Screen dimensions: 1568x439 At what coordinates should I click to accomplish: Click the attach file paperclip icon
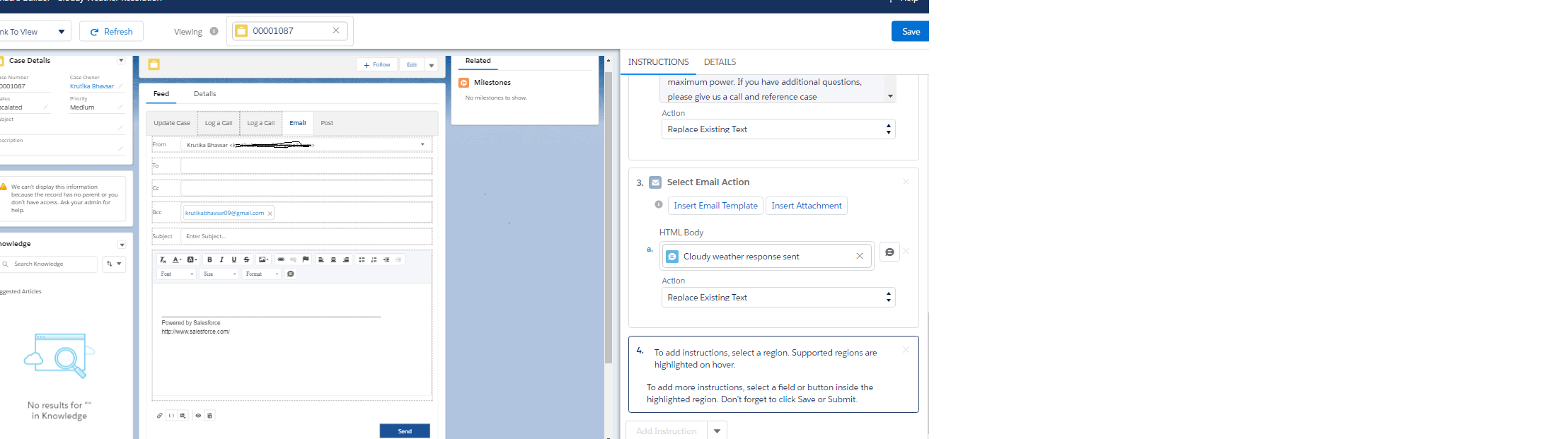tap(159, 416)
